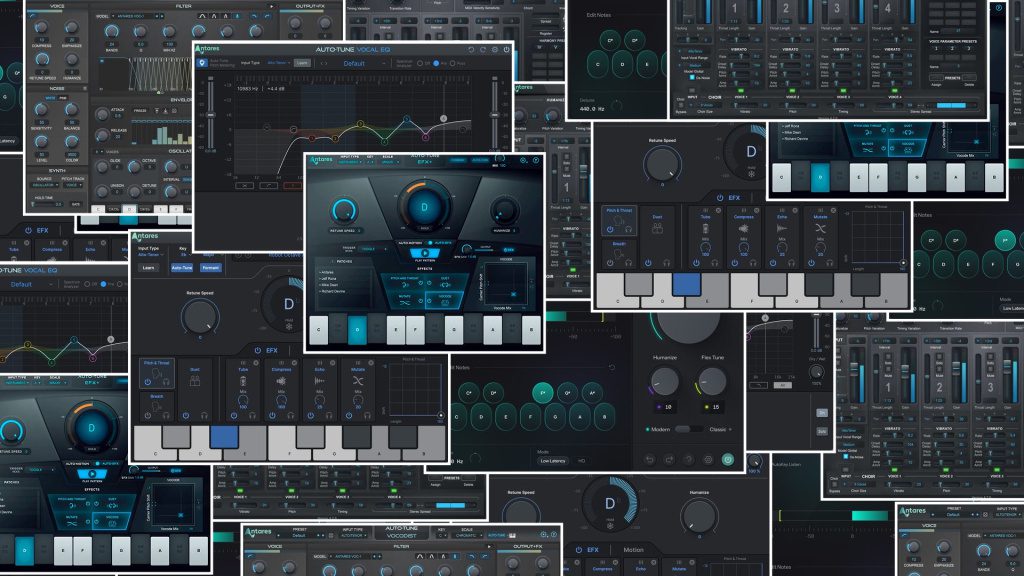This screenshot has height=576, width=1024.
Task: Select the Richard Devine patch in the center EFX+ list
Action: [333, 291]
